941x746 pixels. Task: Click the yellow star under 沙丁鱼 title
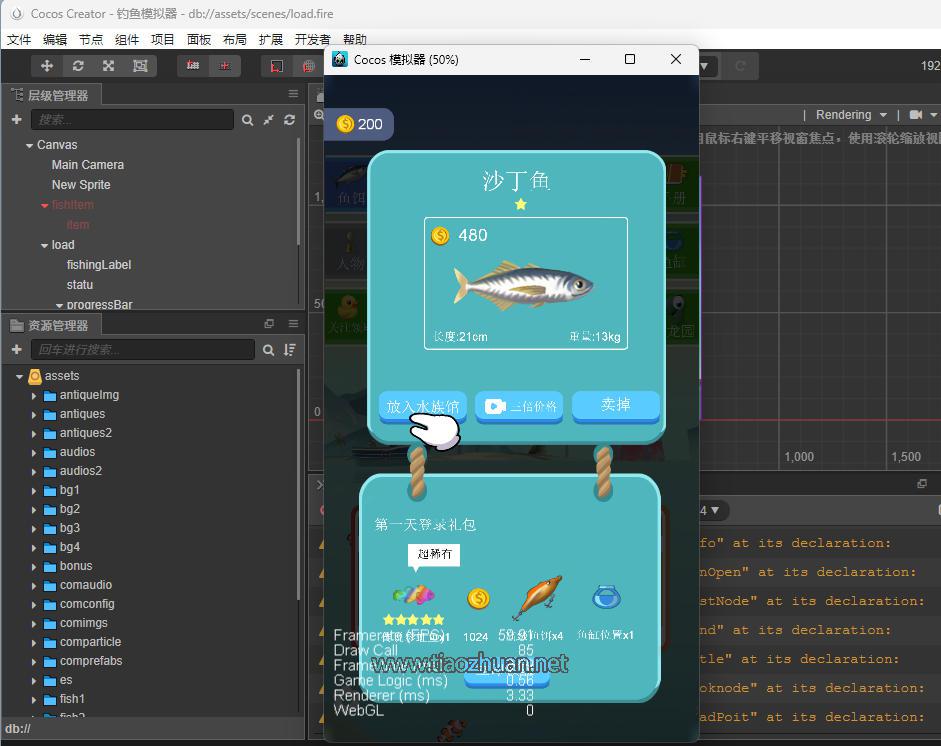(x=521, y=204)
